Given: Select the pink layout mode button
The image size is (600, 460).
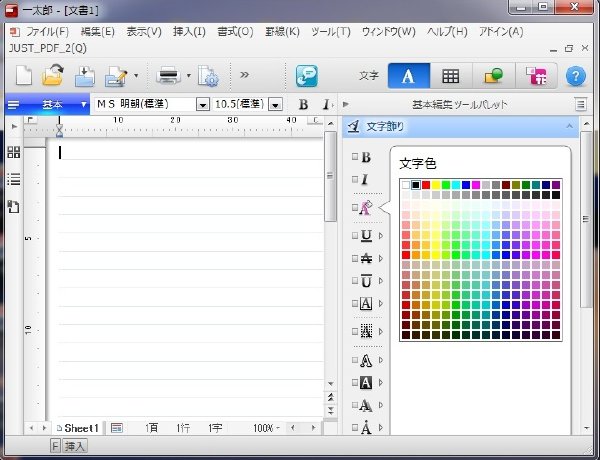Looking at the screenshot, I should click(536, 76).
